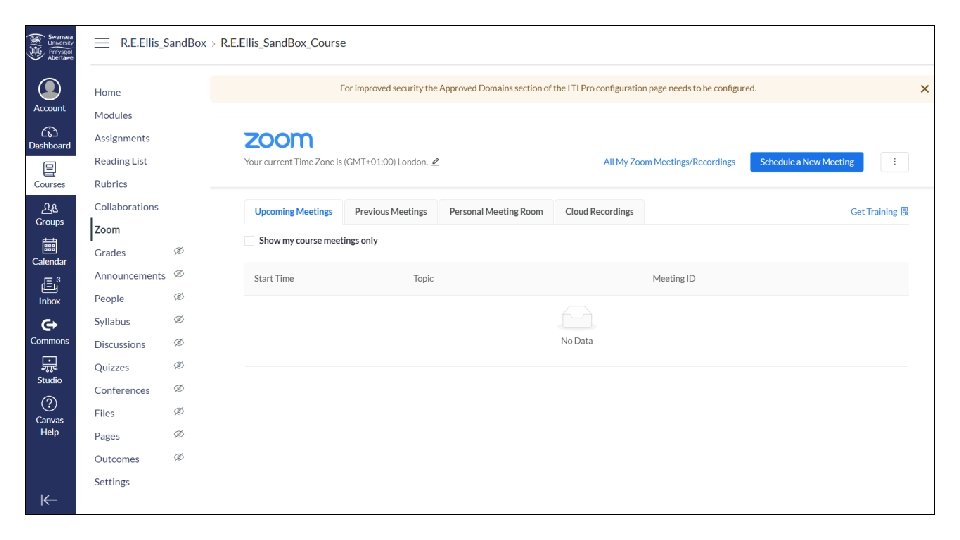Open the Calendar icon
The width and height of the screenshot is (960, 540).
tap(50, 246)
